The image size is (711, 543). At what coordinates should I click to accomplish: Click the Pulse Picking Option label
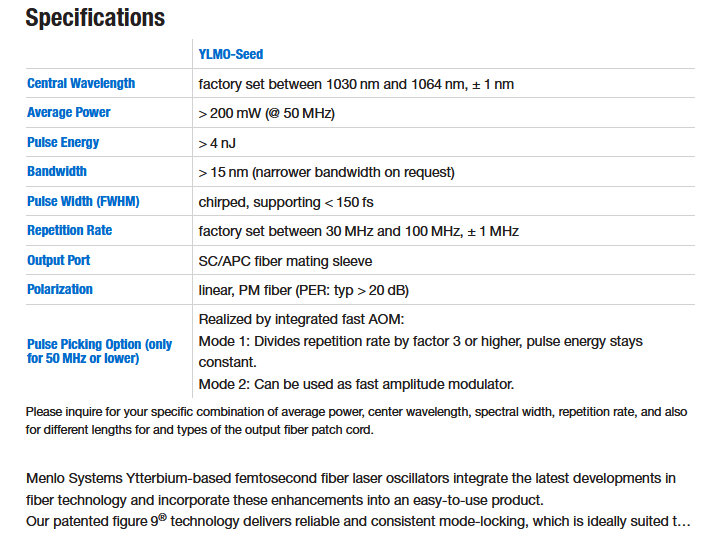[x=99, y=351]
